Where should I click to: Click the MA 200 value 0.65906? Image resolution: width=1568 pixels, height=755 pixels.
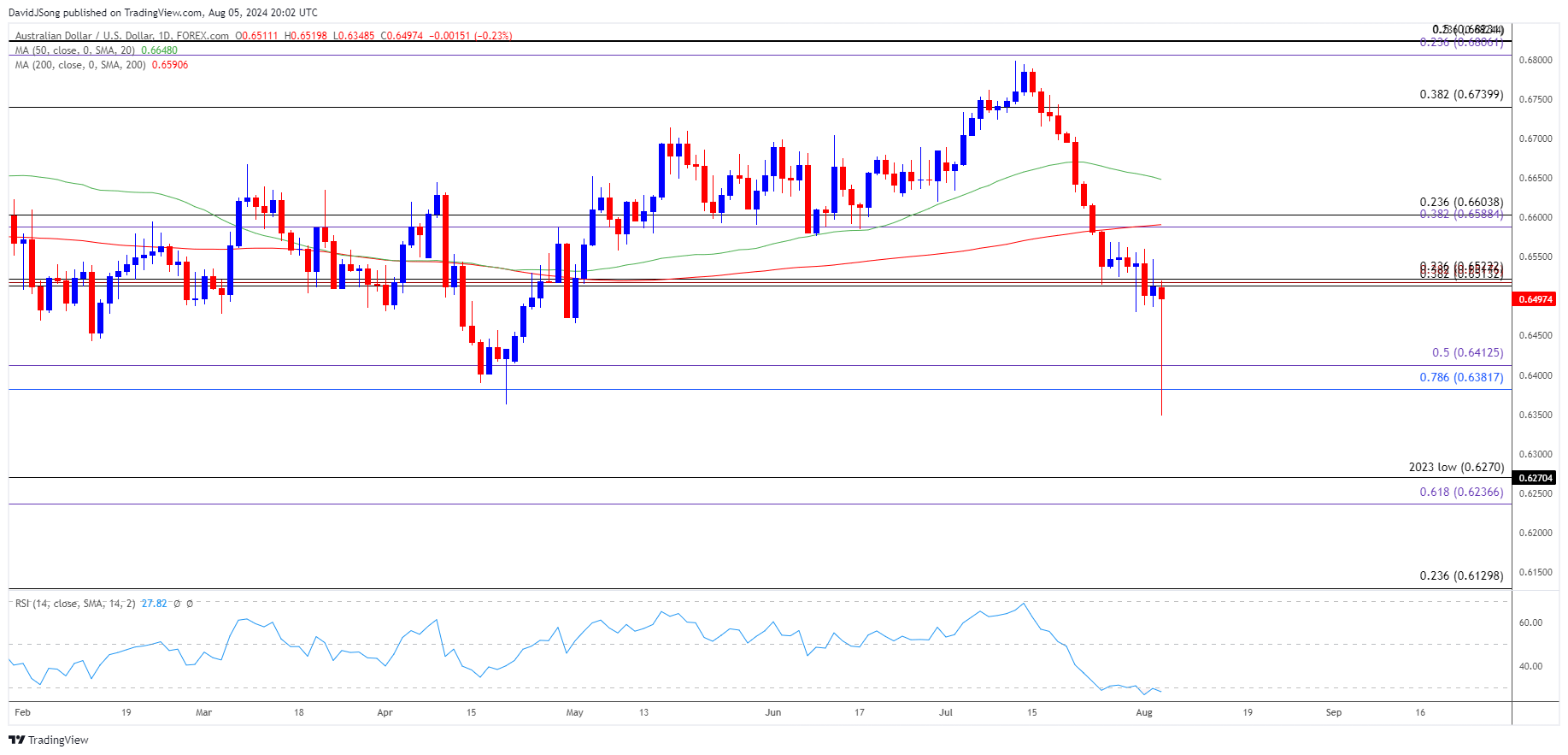point(170,65)
